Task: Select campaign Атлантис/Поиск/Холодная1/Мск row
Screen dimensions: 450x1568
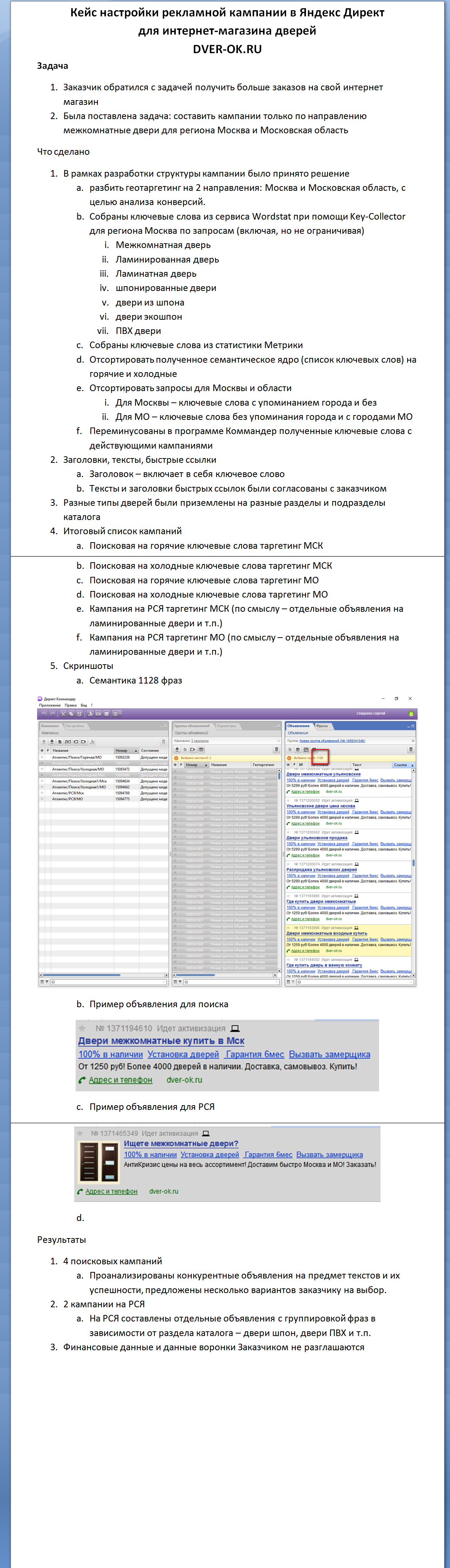Action: [103, 781]
